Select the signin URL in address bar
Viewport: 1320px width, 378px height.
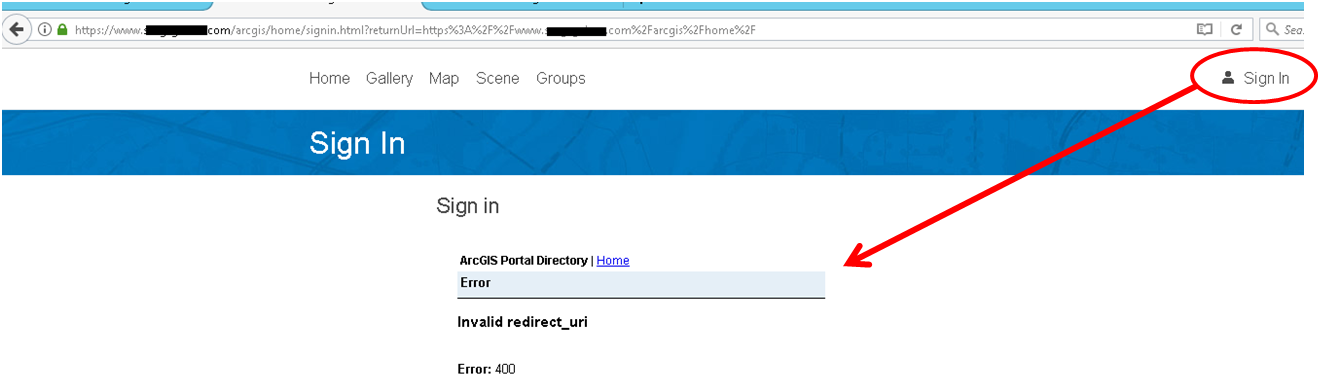415,30
